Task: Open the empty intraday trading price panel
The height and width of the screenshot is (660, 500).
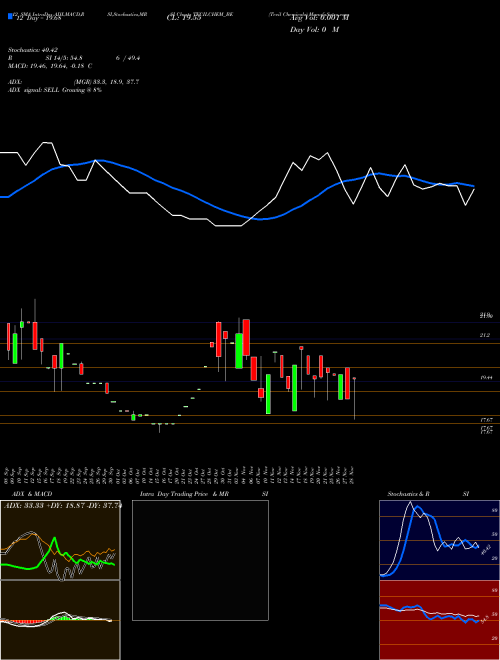Action: [x=200, y=560]
